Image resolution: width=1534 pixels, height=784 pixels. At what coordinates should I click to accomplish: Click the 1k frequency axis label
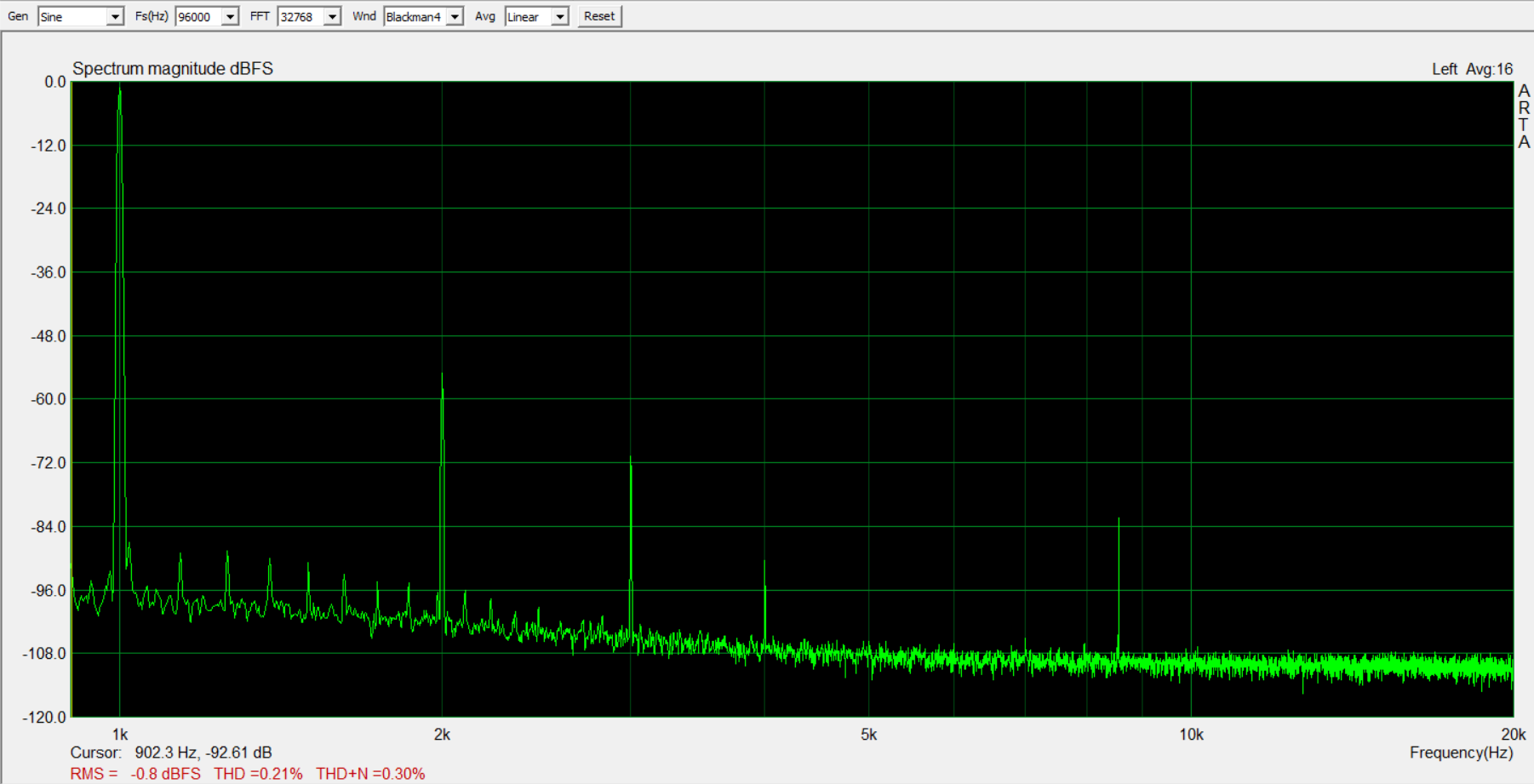120,735
